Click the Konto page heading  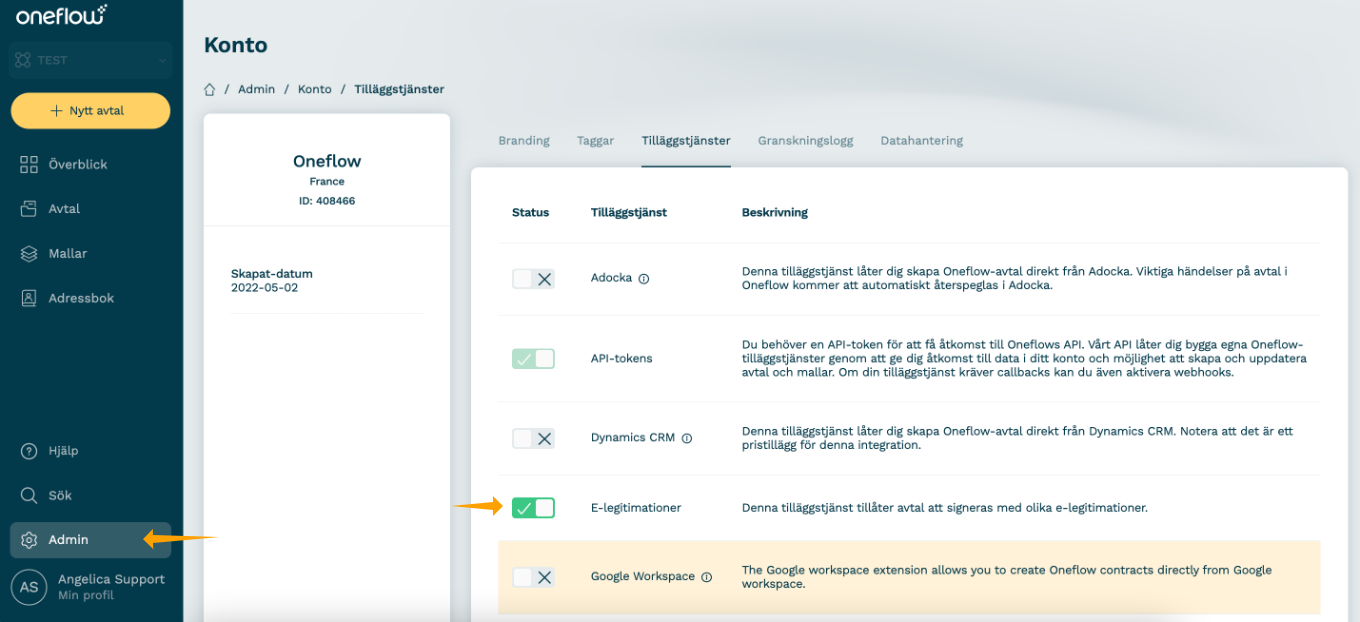236,45
